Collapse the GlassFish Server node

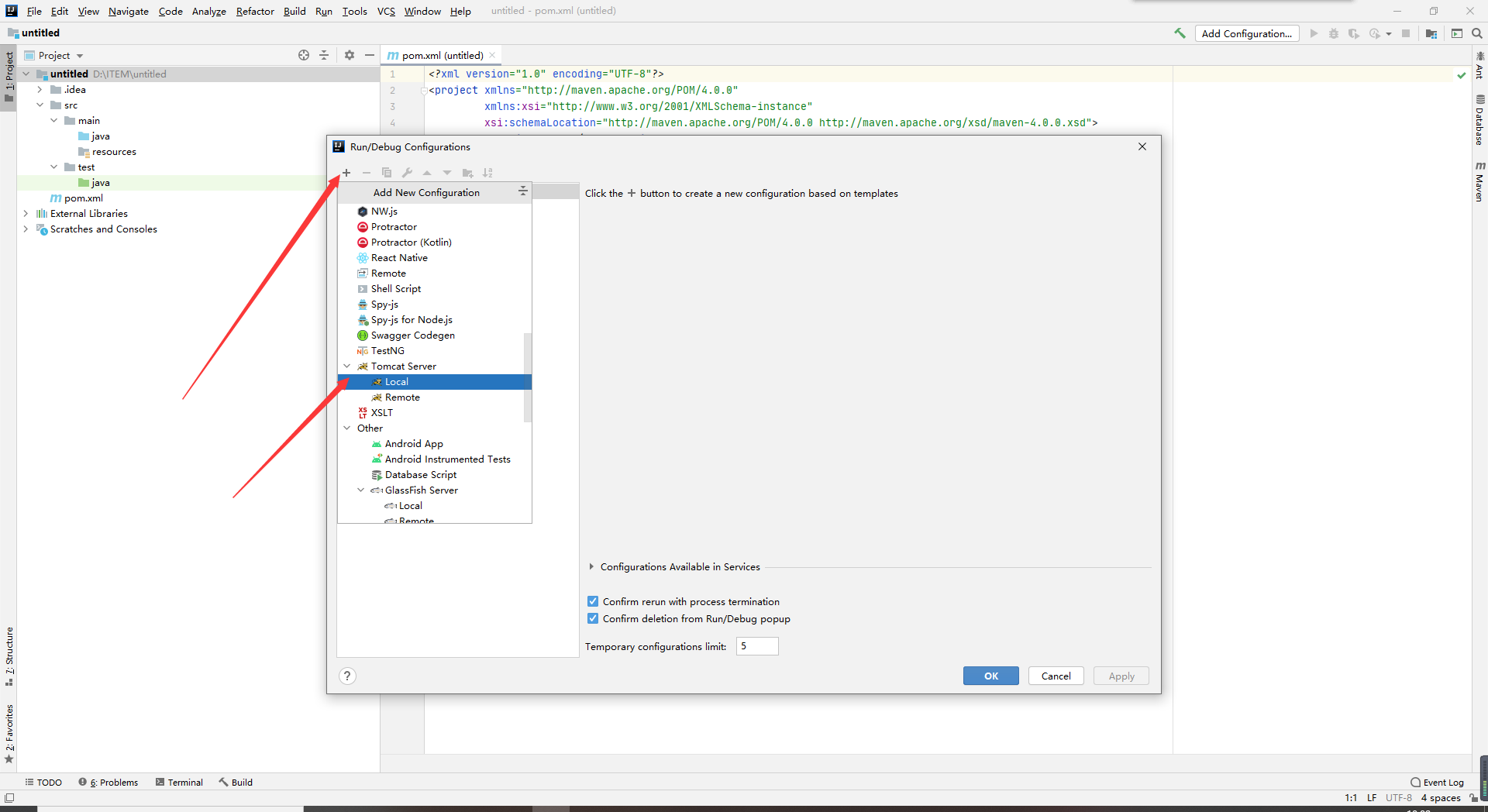[x=361, y=490]
